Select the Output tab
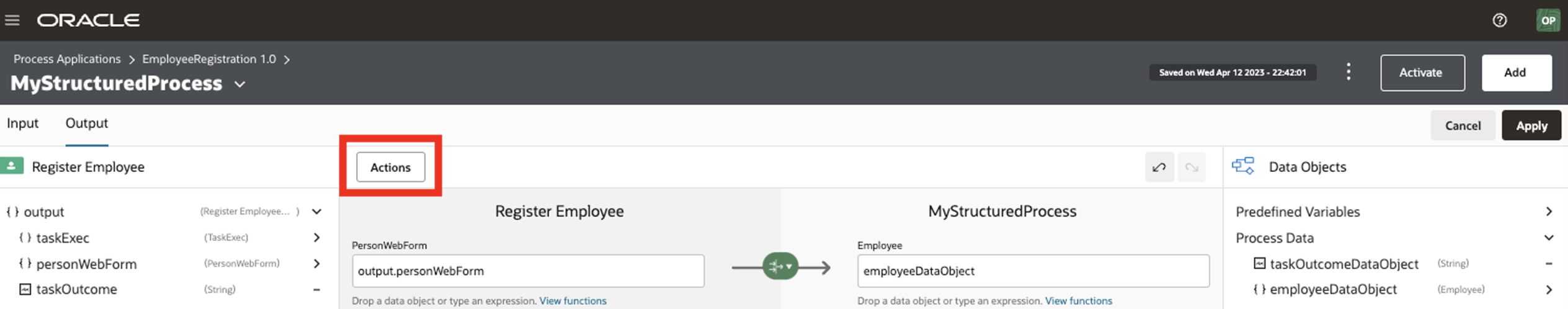 coord(87,123)
